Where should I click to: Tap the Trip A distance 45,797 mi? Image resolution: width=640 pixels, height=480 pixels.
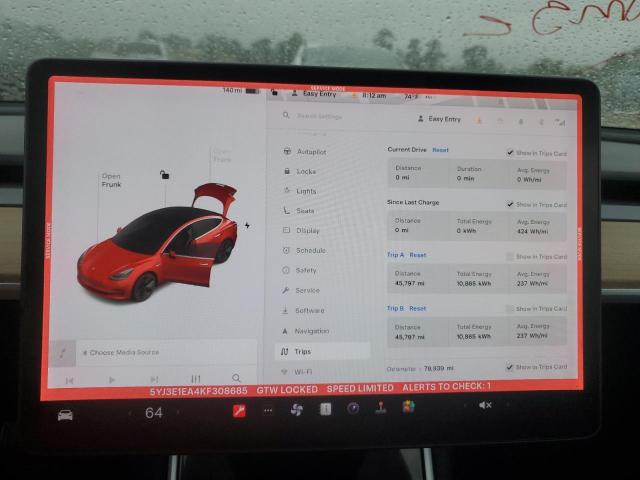(410, 283)
